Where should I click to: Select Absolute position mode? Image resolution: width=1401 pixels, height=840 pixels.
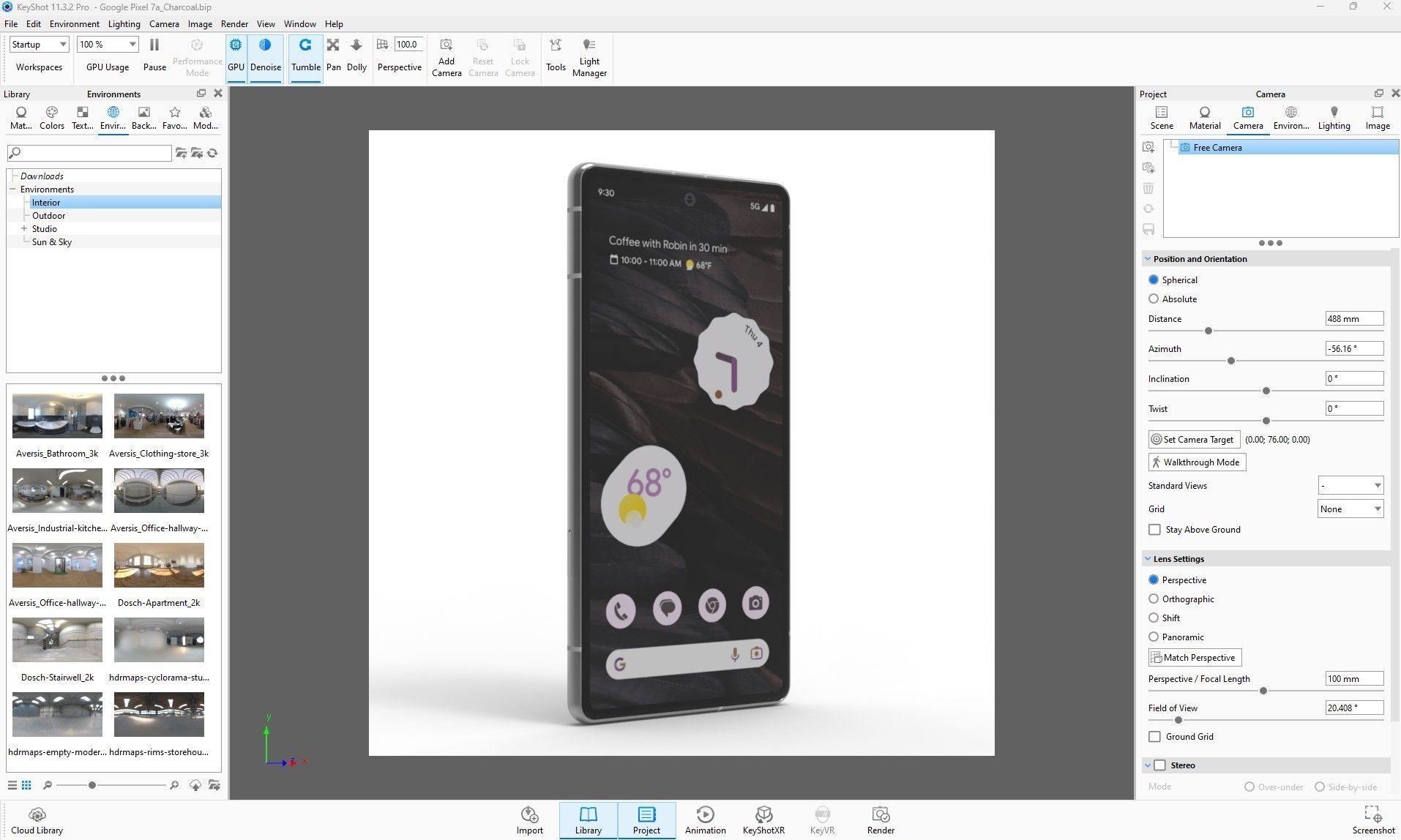tap(1154, 299)
